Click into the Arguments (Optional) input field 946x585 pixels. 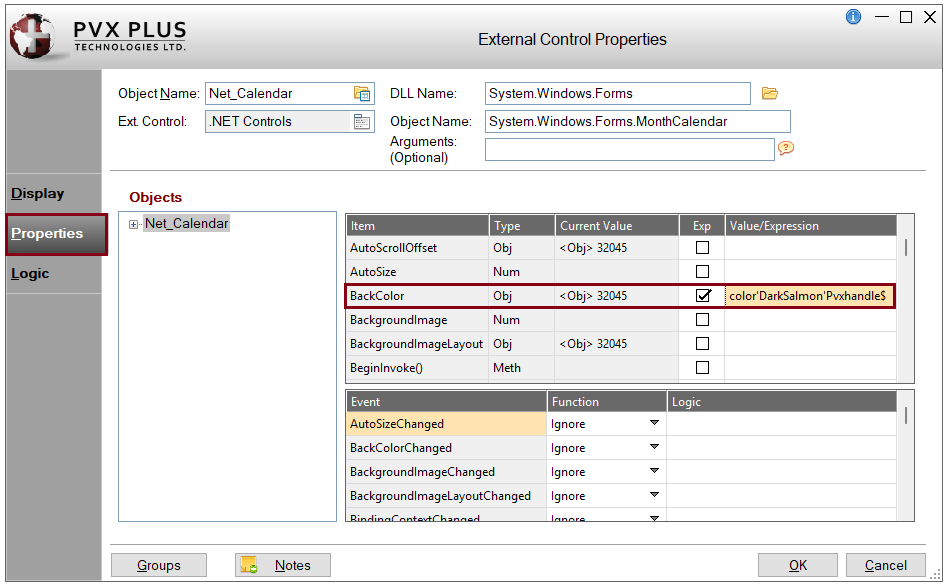pos(629,149)
